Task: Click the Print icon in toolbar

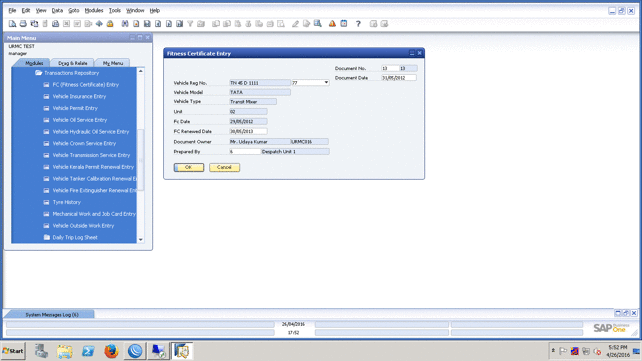Action: (23, 24)
